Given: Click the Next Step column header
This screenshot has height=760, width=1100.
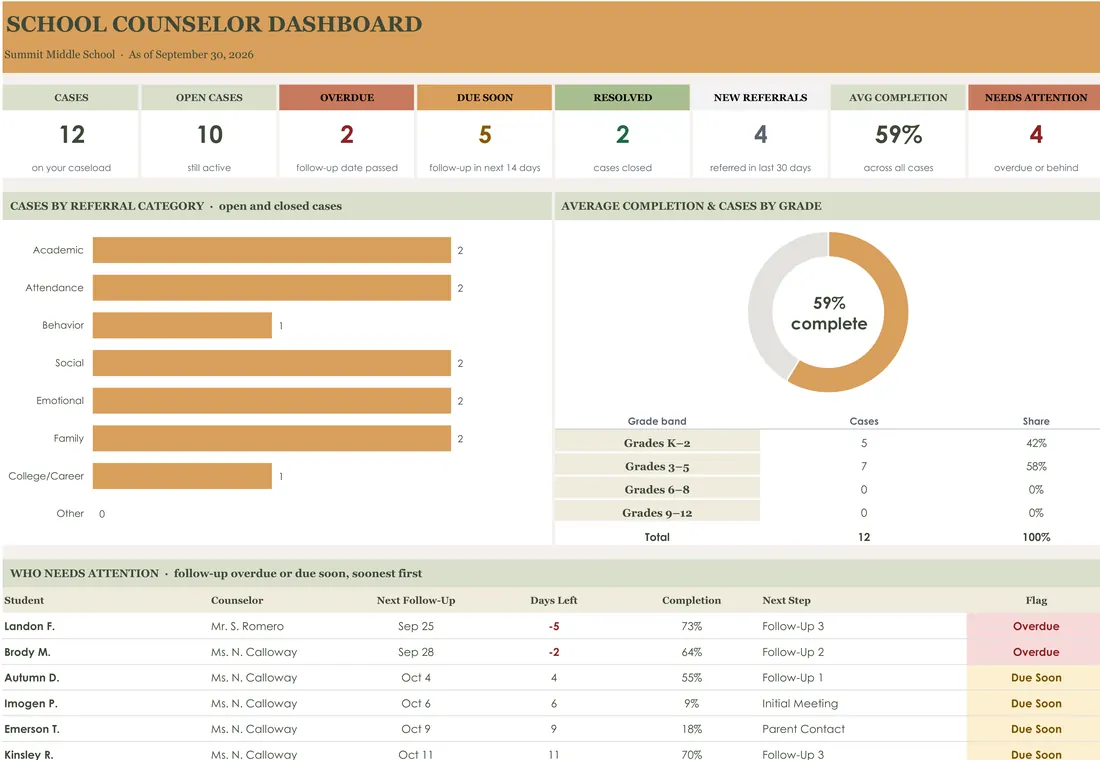Looking at the screenshot, I should click(786, 600).
